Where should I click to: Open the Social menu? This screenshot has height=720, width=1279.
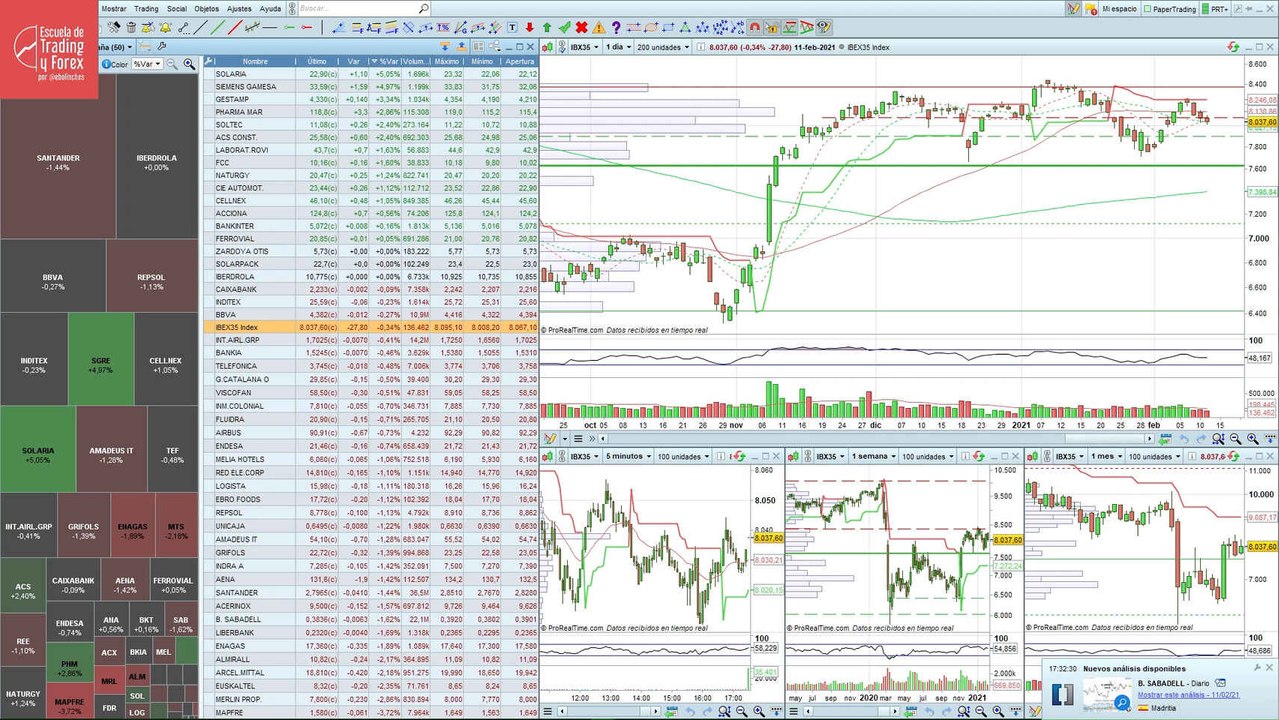[177, 8]
